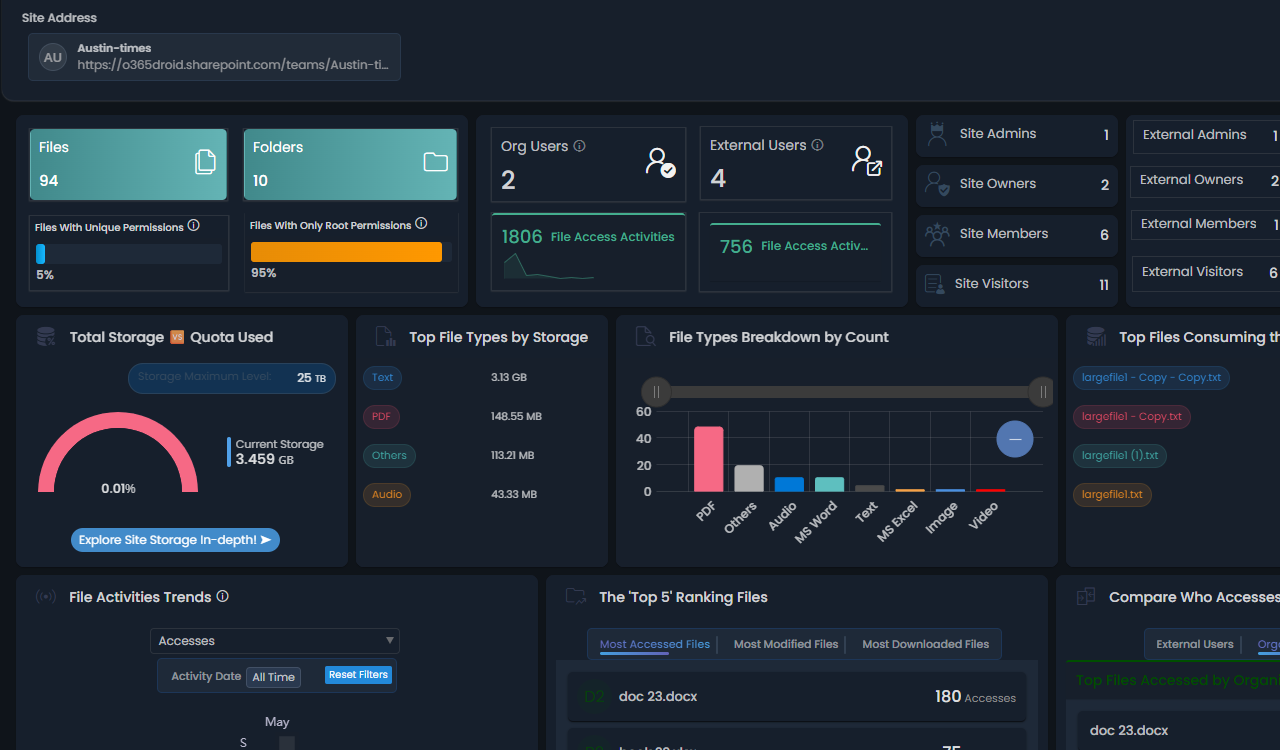This screenshot has height=750, width=1280.
Task: Click the left handle of chart range slider
Action: click(656, 392)
